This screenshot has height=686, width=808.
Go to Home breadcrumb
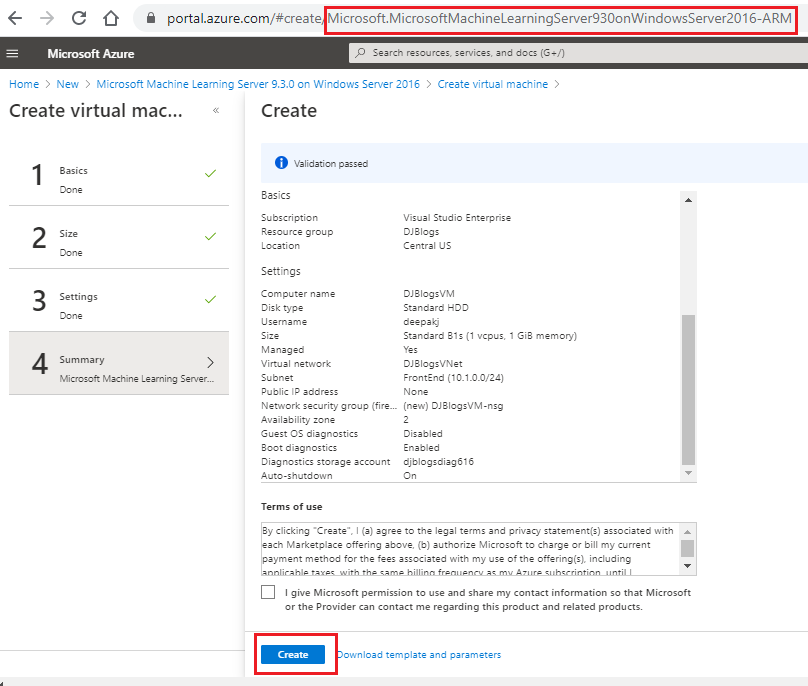tap(24, 84)
